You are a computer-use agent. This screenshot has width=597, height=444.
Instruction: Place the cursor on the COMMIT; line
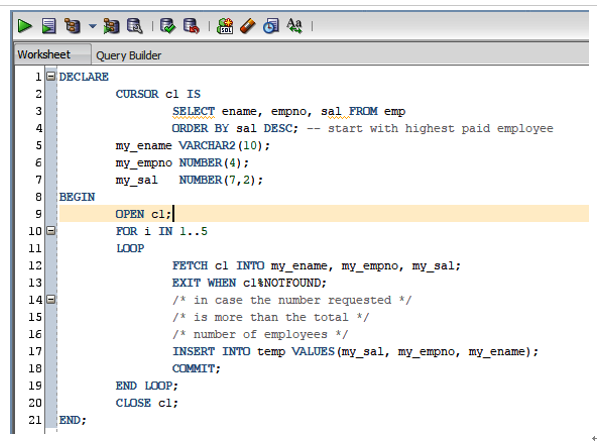[x=196, y=369]
